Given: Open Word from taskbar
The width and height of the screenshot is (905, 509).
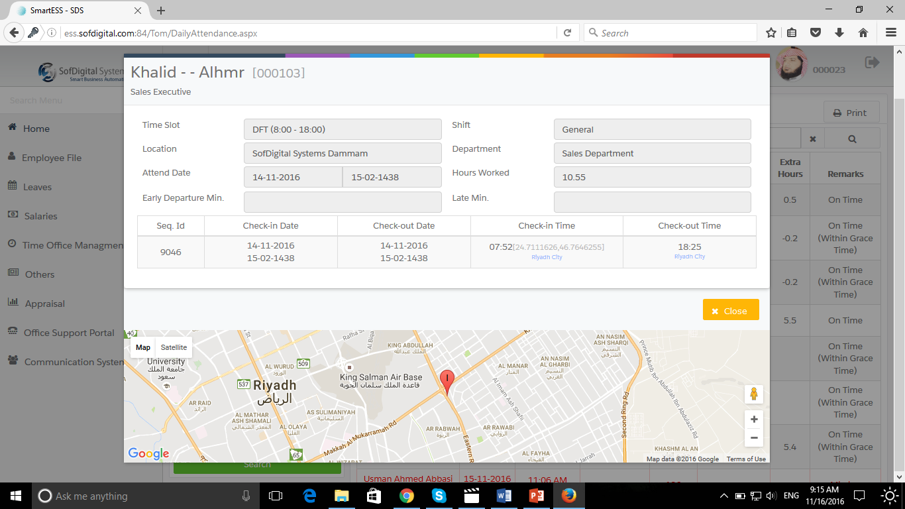Looking at the screenshot, I should (503, 496).
